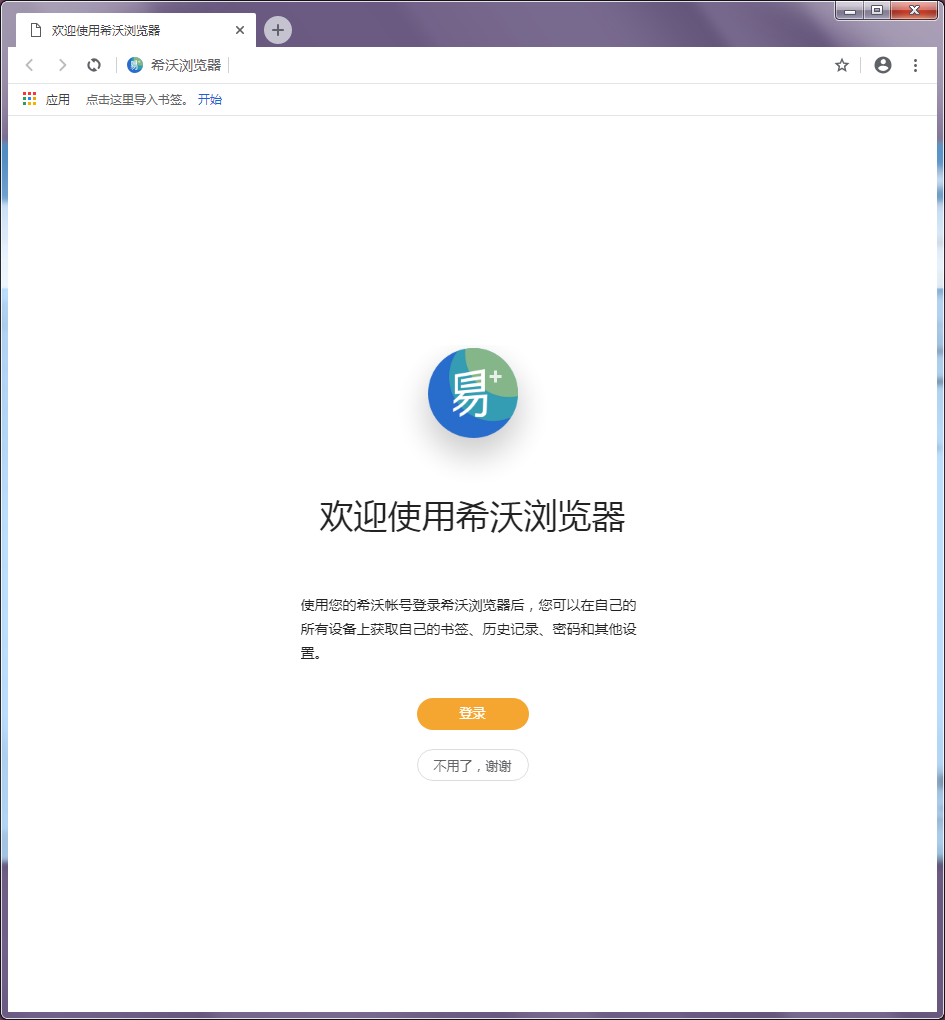Viewport: 945px width, 1020px height.
Task: Open the user account profile icon
Action: click(883, 65)
